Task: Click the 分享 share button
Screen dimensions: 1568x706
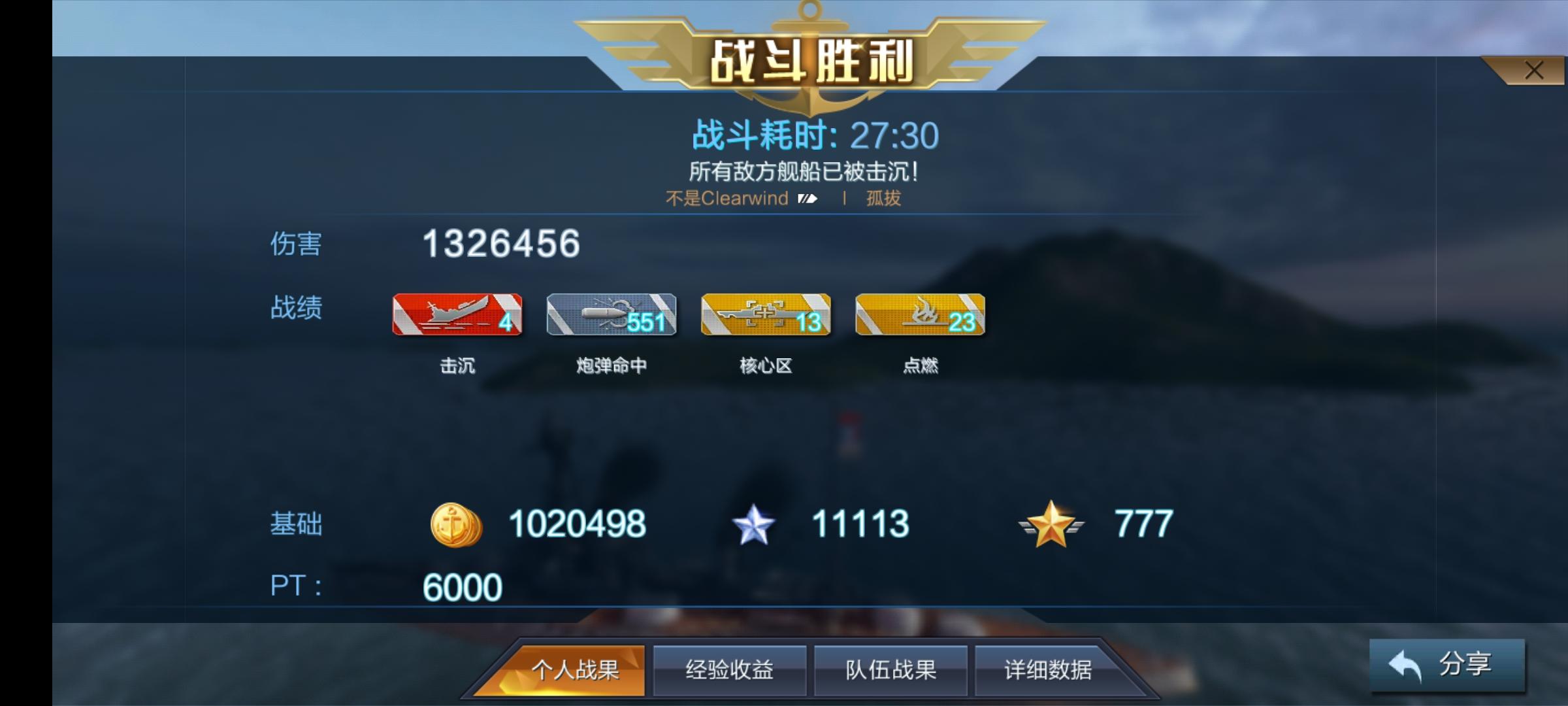Action: (1447, 665)
